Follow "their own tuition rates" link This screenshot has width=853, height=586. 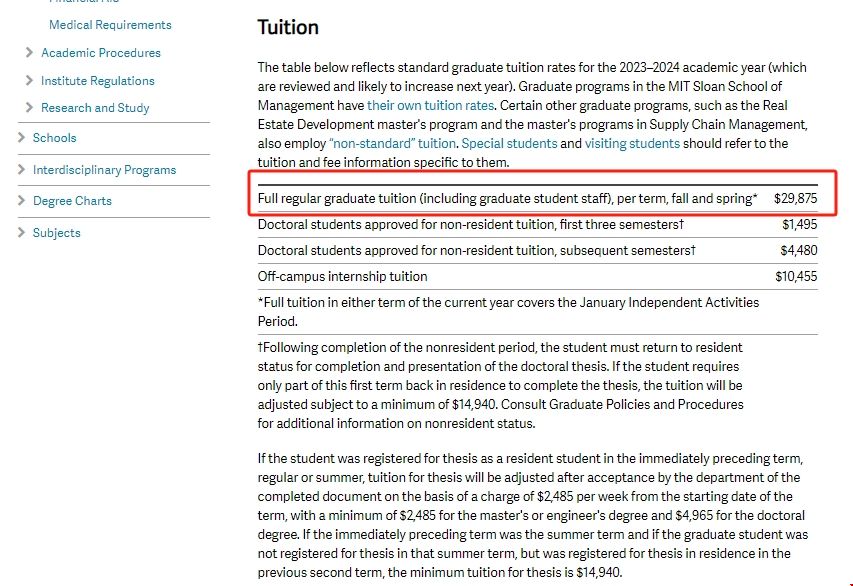click(x=431, y=105)
